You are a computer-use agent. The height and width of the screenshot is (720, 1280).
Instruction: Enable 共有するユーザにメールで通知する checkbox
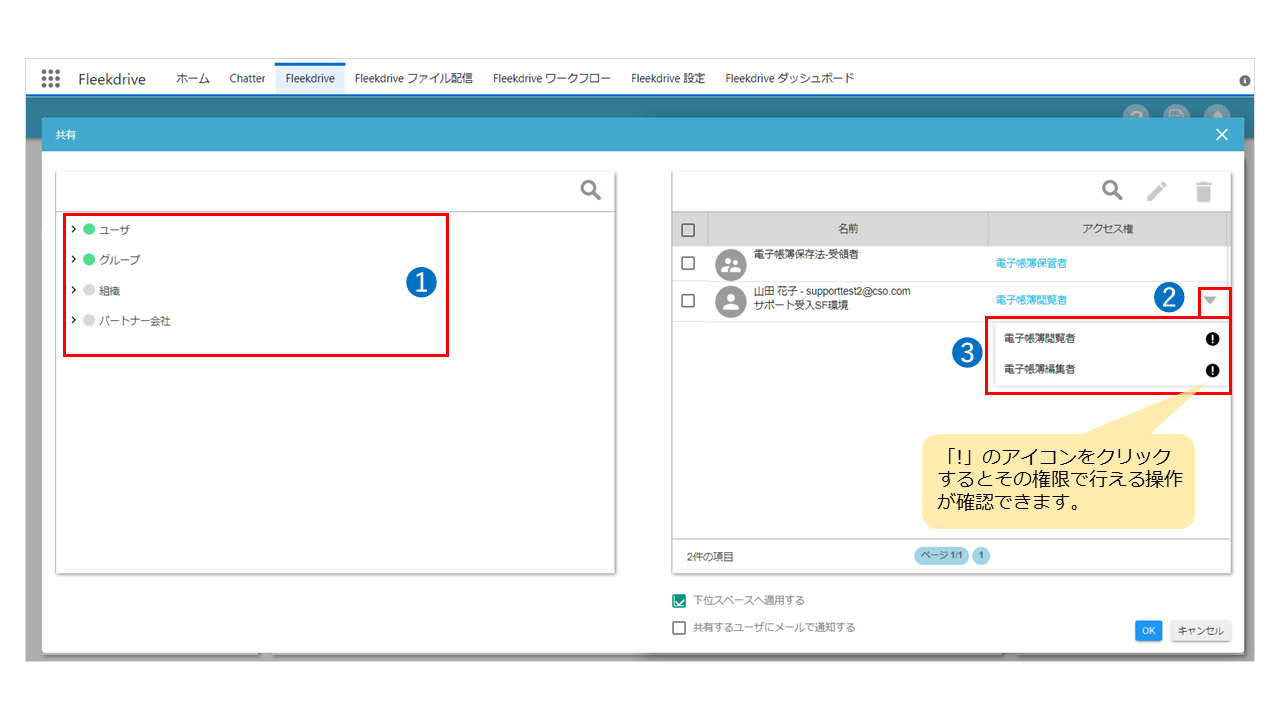click(680, 628)
